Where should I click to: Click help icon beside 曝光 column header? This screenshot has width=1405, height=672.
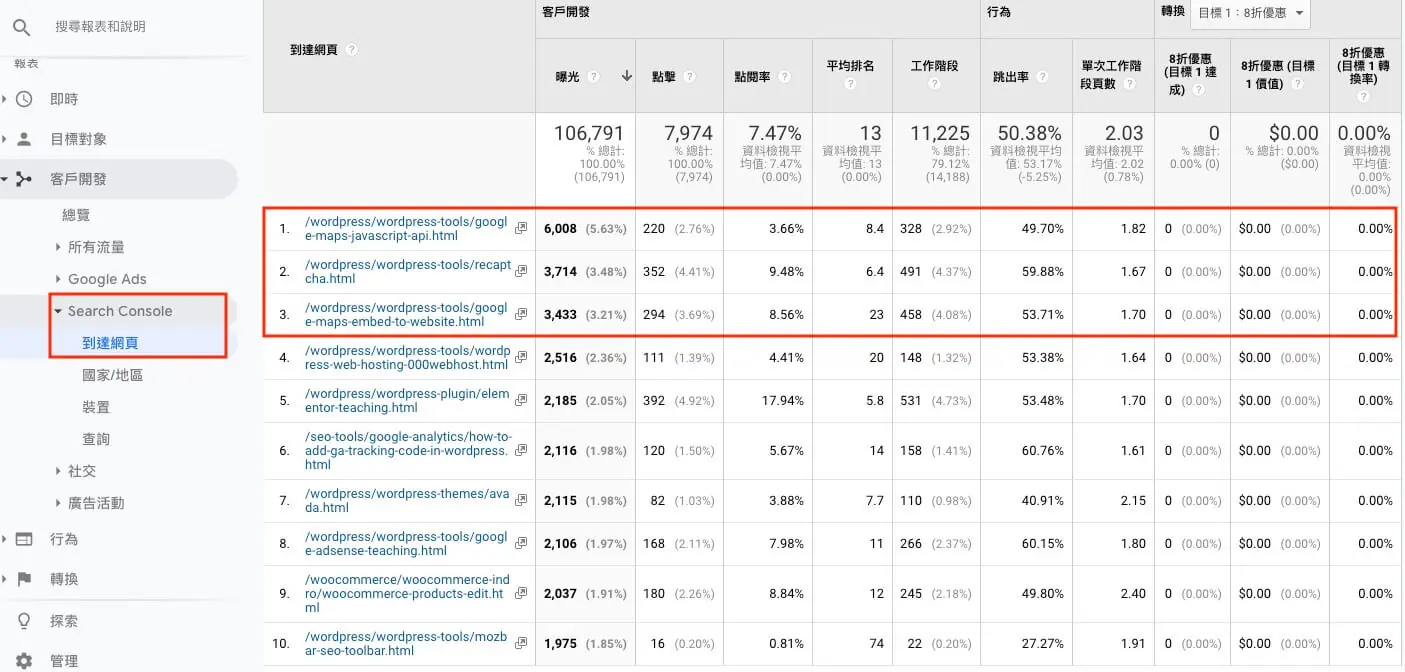click(594, 76)
